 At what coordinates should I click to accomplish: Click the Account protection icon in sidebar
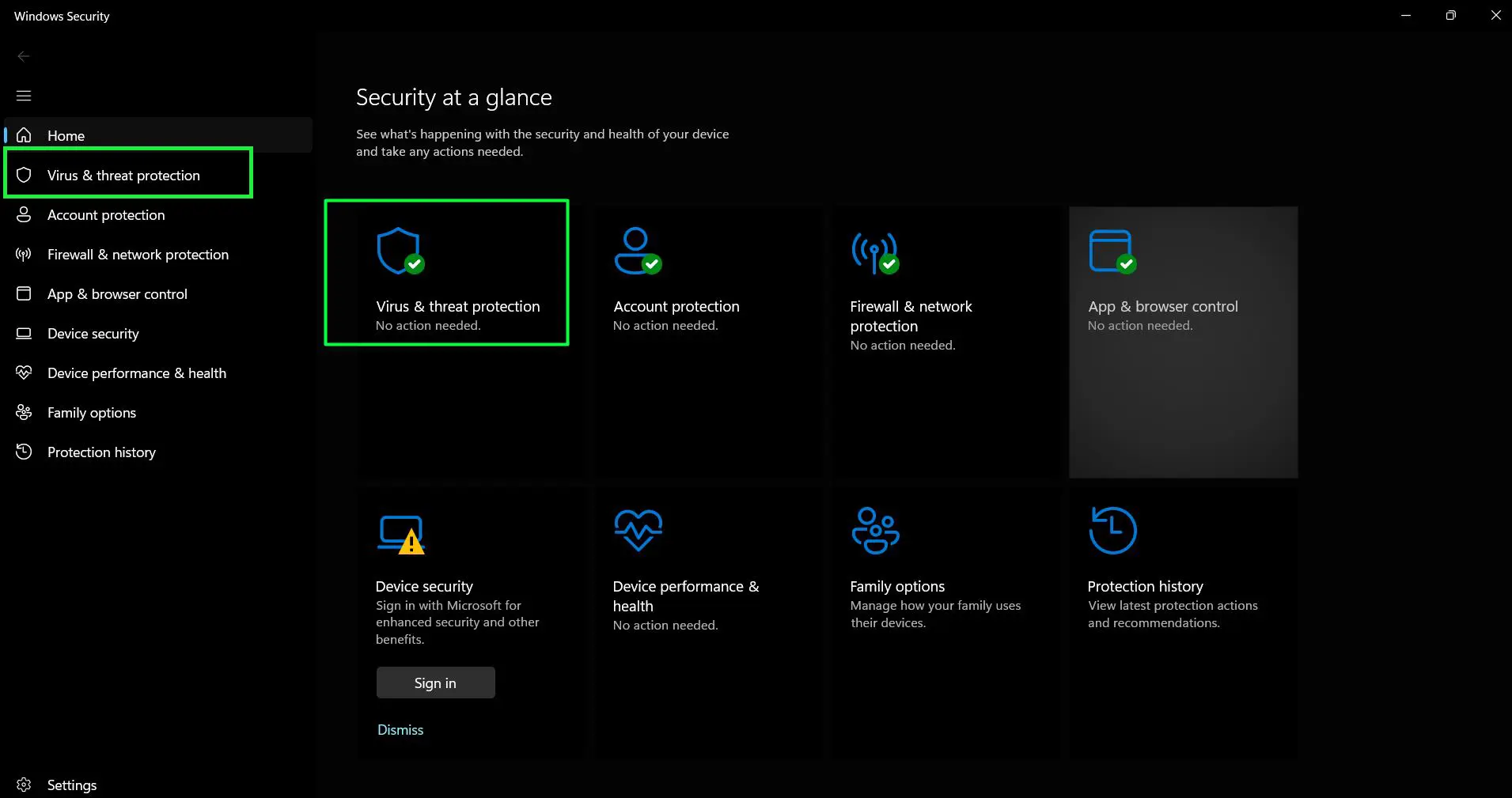tap(24, 215)
